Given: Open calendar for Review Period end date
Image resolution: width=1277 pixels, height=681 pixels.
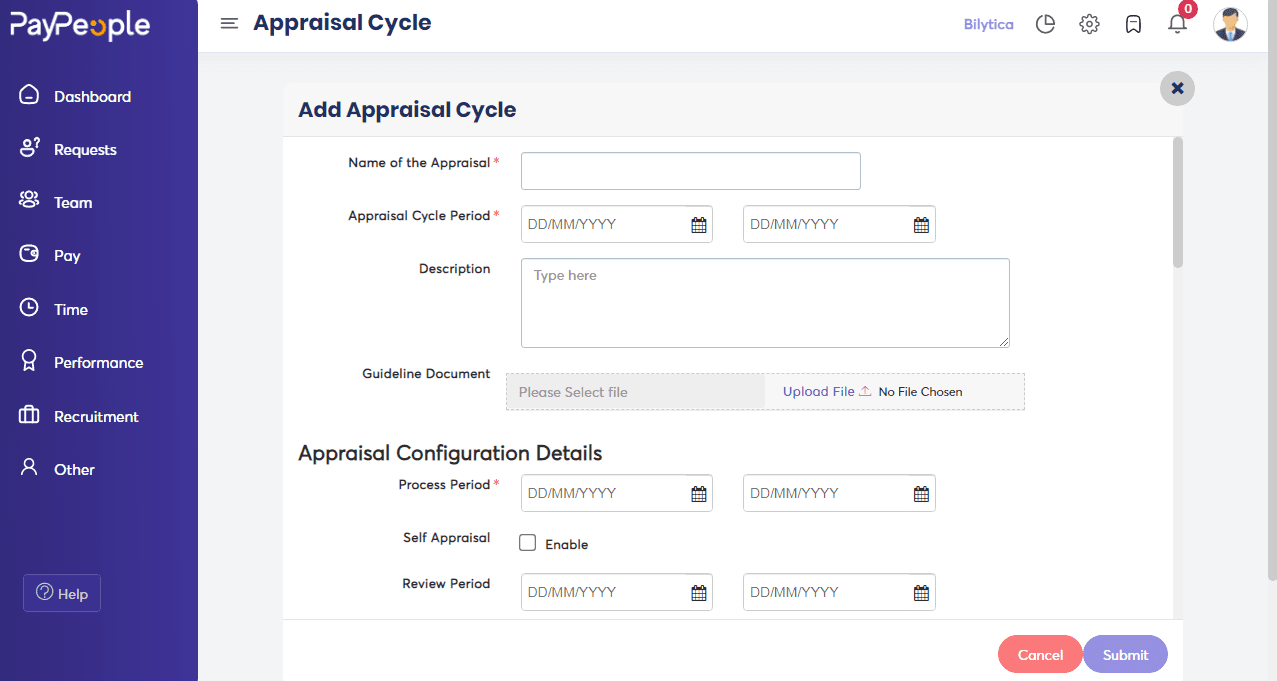Looking at the screenshot, I should pyautogui.click(x=921, y=592).
